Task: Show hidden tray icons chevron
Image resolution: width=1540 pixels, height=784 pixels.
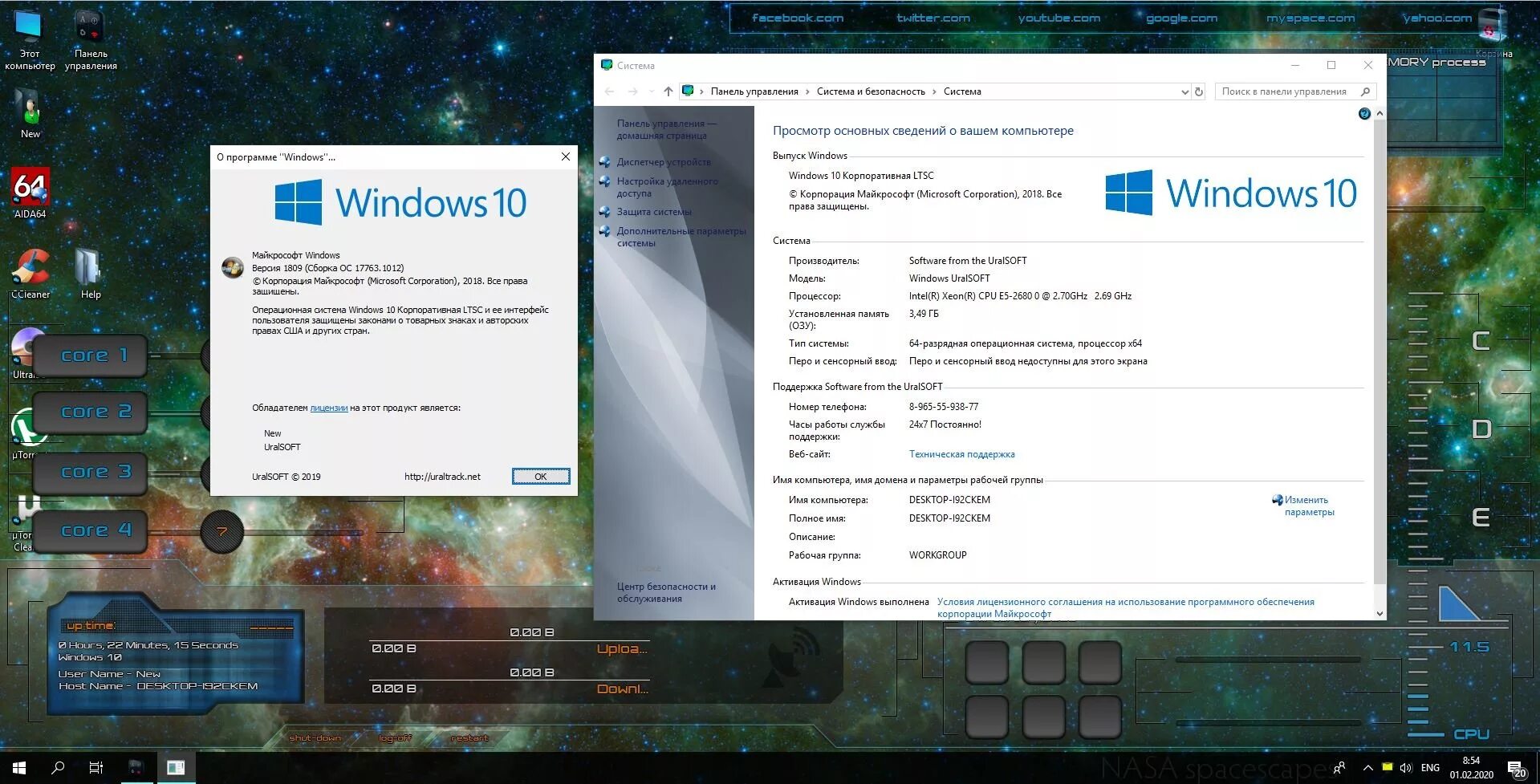Action: coord(1367,768)
